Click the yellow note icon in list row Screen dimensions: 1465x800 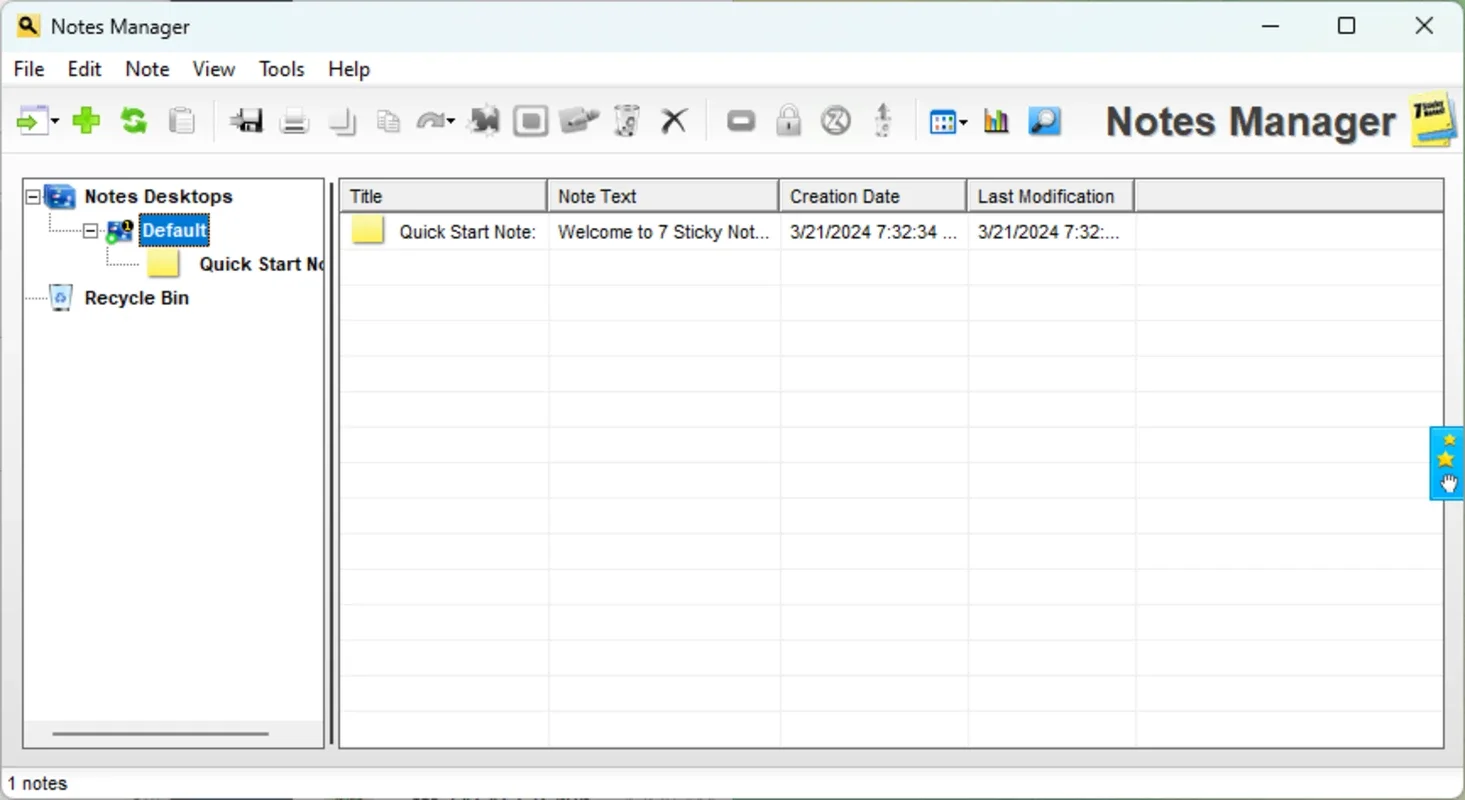click(x=368, y=231)
